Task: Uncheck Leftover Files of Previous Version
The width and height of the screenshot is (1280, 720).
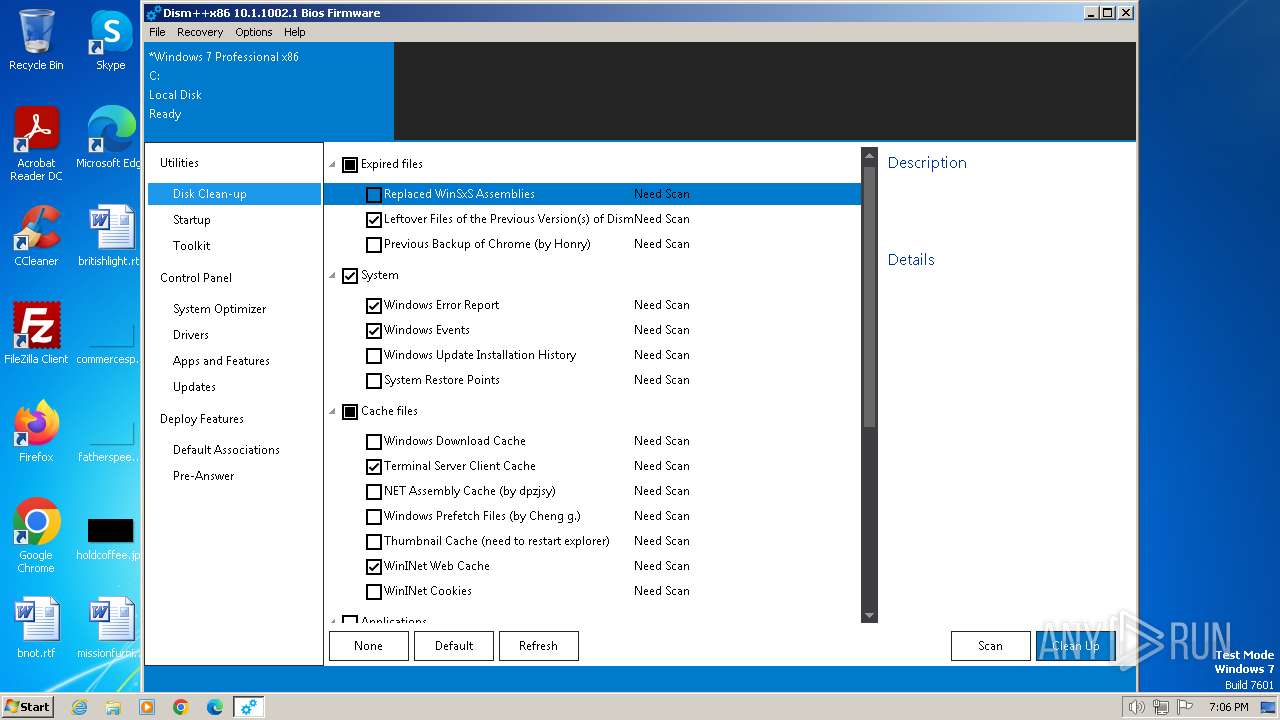Action: (x=374, y=220)
